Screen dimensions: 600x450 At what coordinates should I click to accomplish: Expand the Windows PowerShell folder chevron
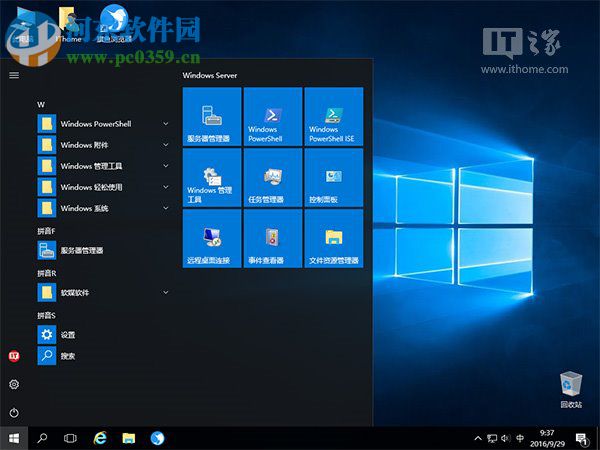pyautogui.click(x=166, y=124)
